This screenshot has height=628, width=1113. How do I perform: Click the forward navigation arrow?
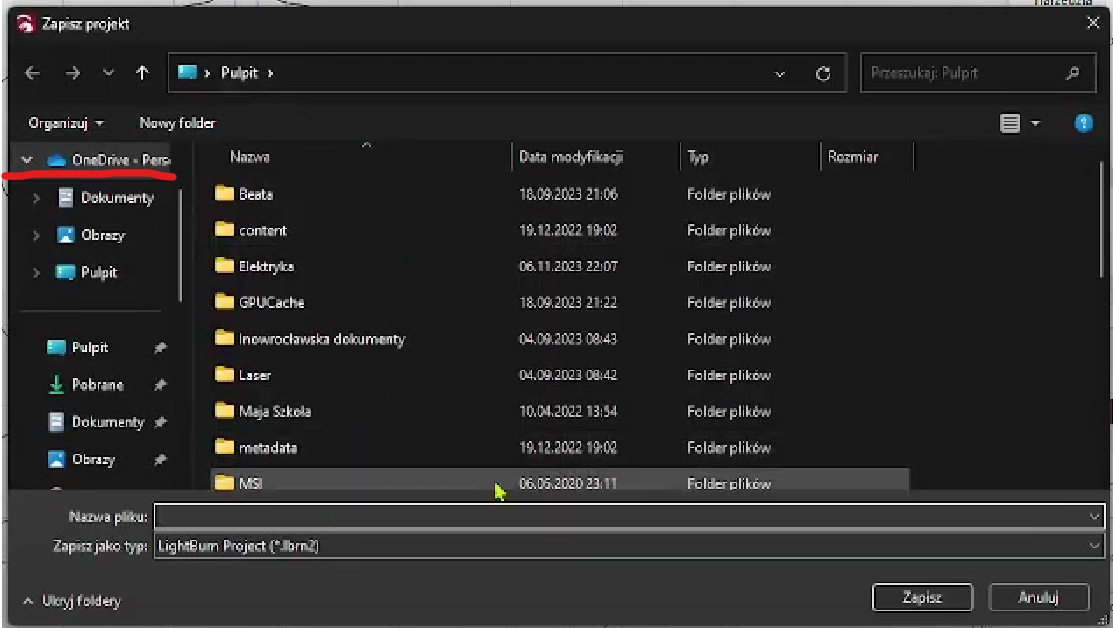tap(72, 73)
